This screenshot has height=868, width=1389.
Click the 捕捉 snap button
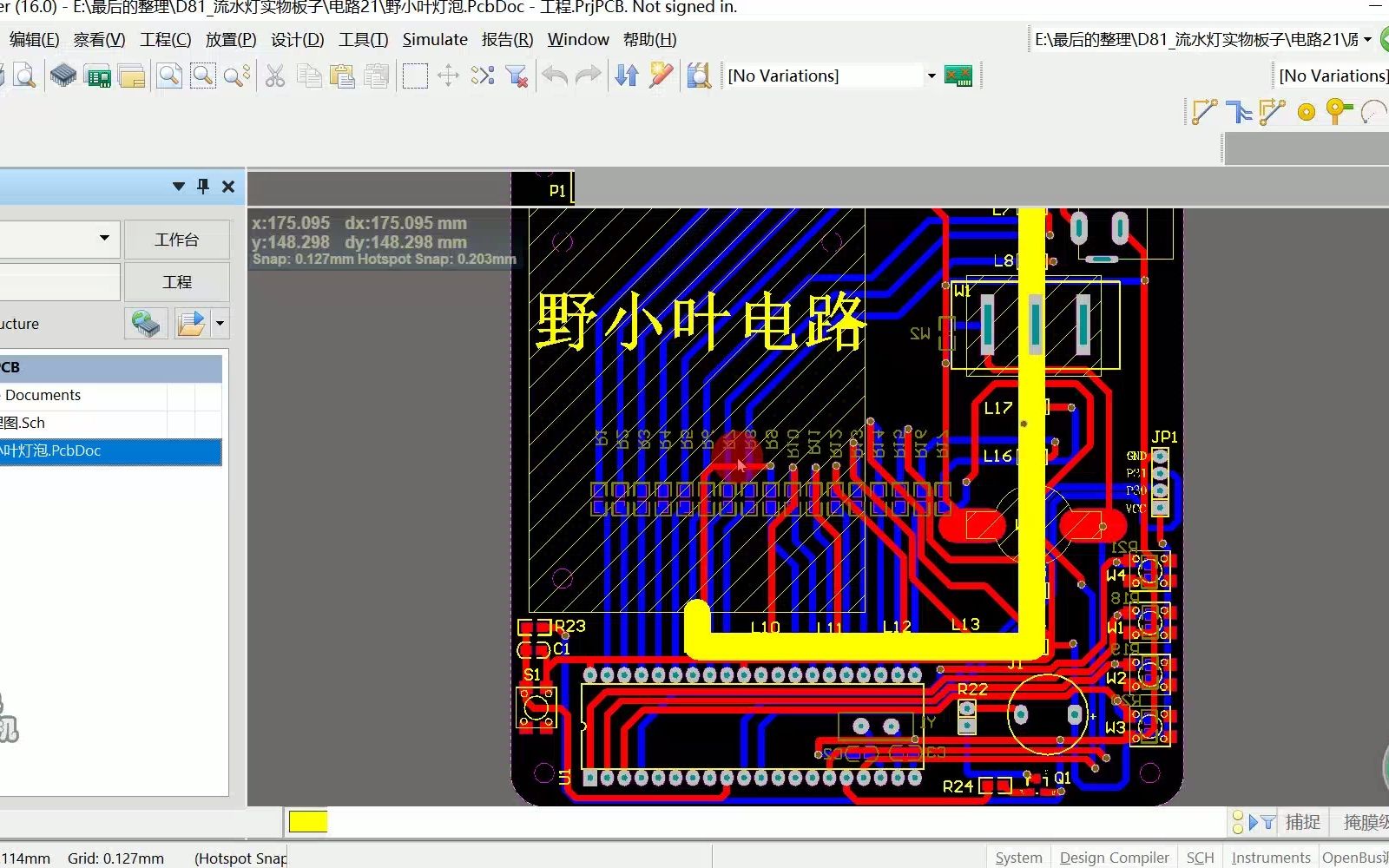click(x=1302, y=822)
